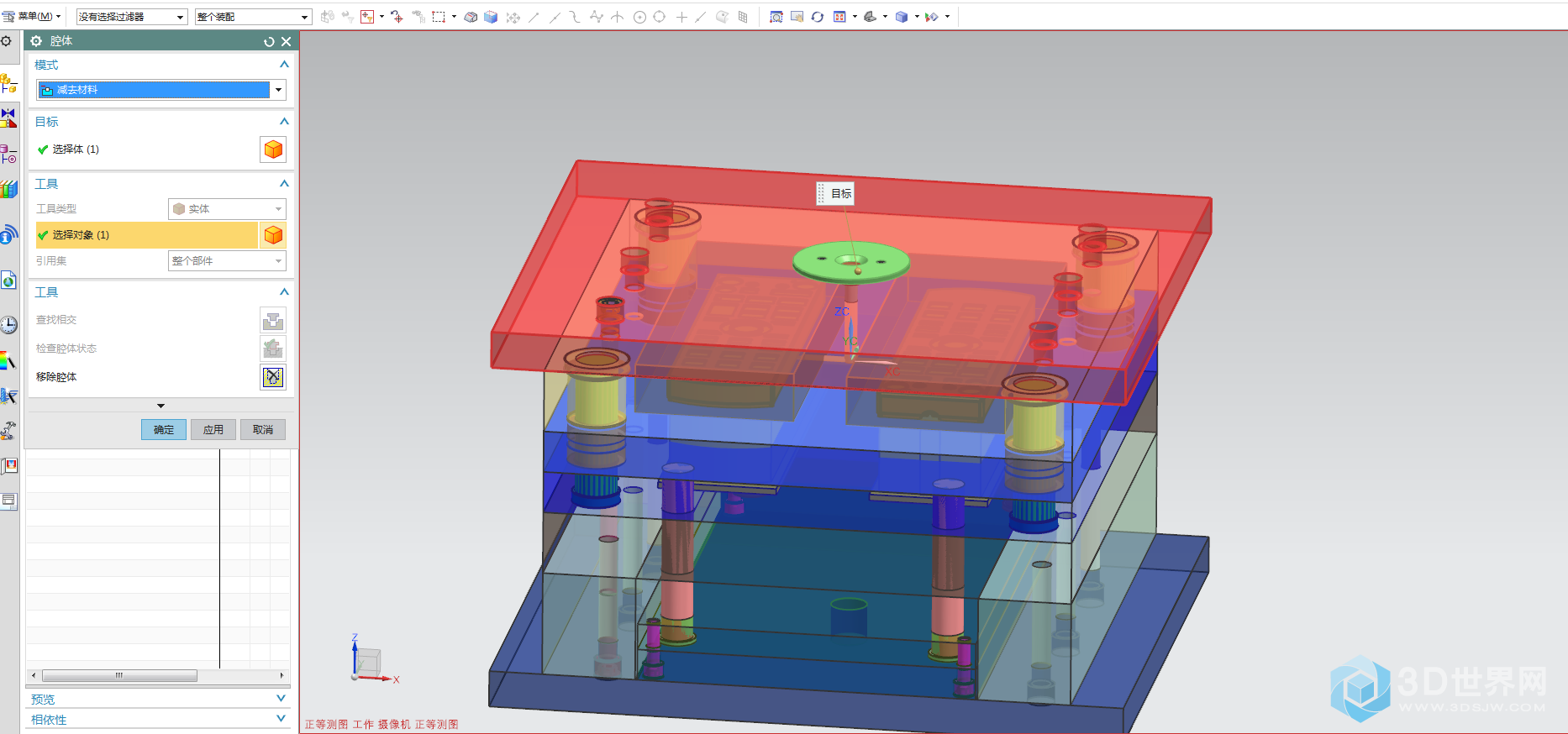Click the circle center snap point icon
The width and height of the screenshot is (1568, 734).
pos(639,17)
